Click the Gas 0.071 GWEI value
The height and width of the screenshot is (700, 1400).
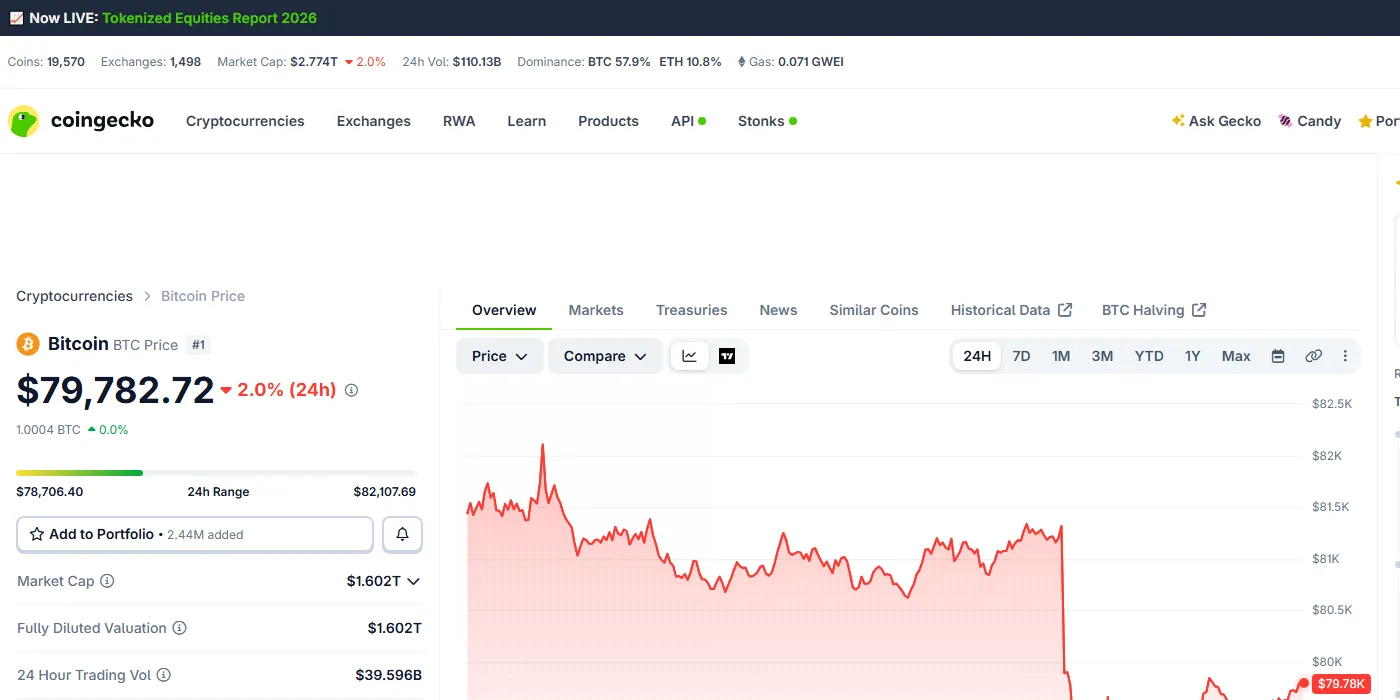[811, 62]
